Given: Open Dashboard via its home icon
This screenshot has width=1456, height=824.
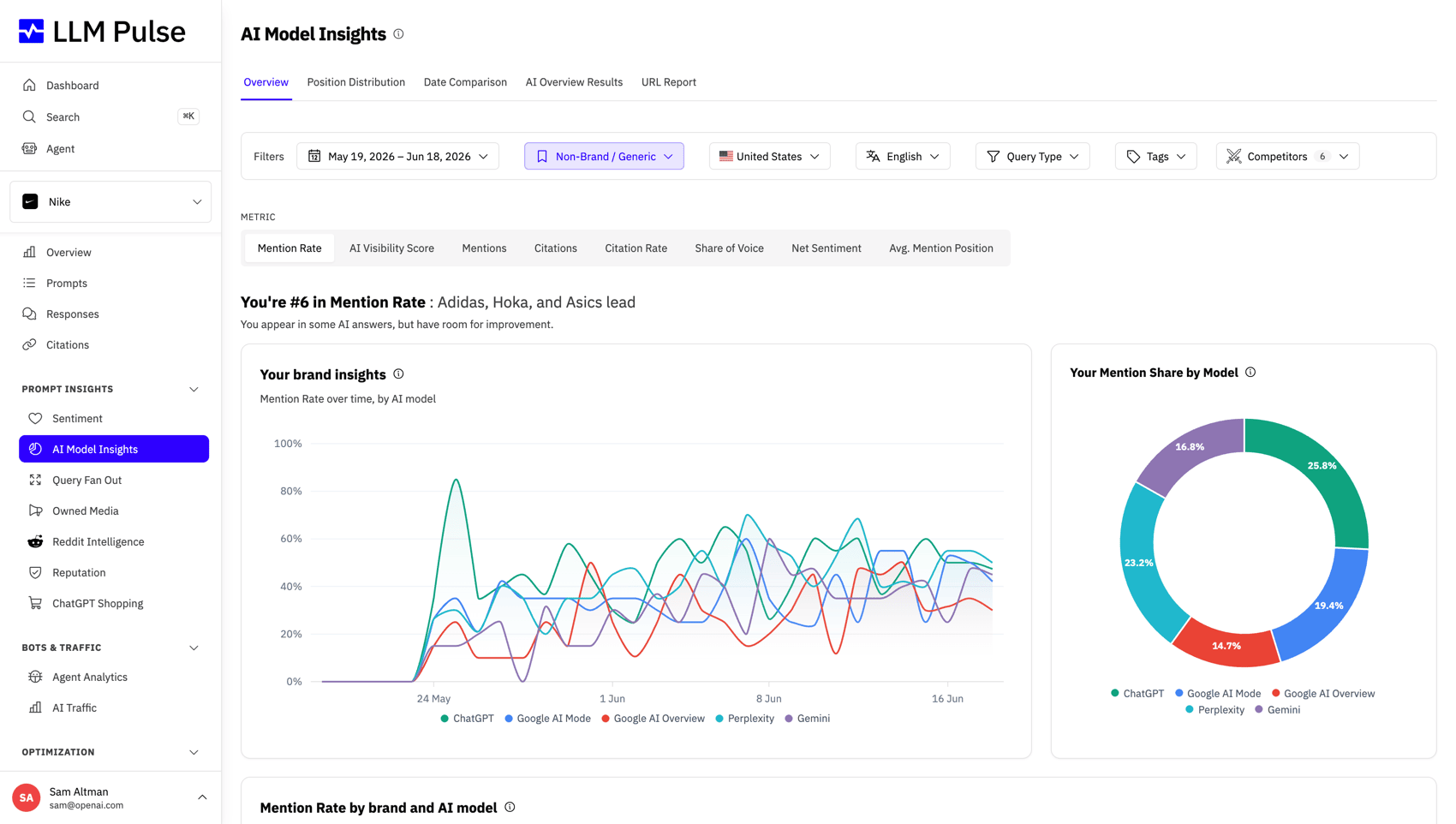Looking at the screenshot, I should pos(29,85).
